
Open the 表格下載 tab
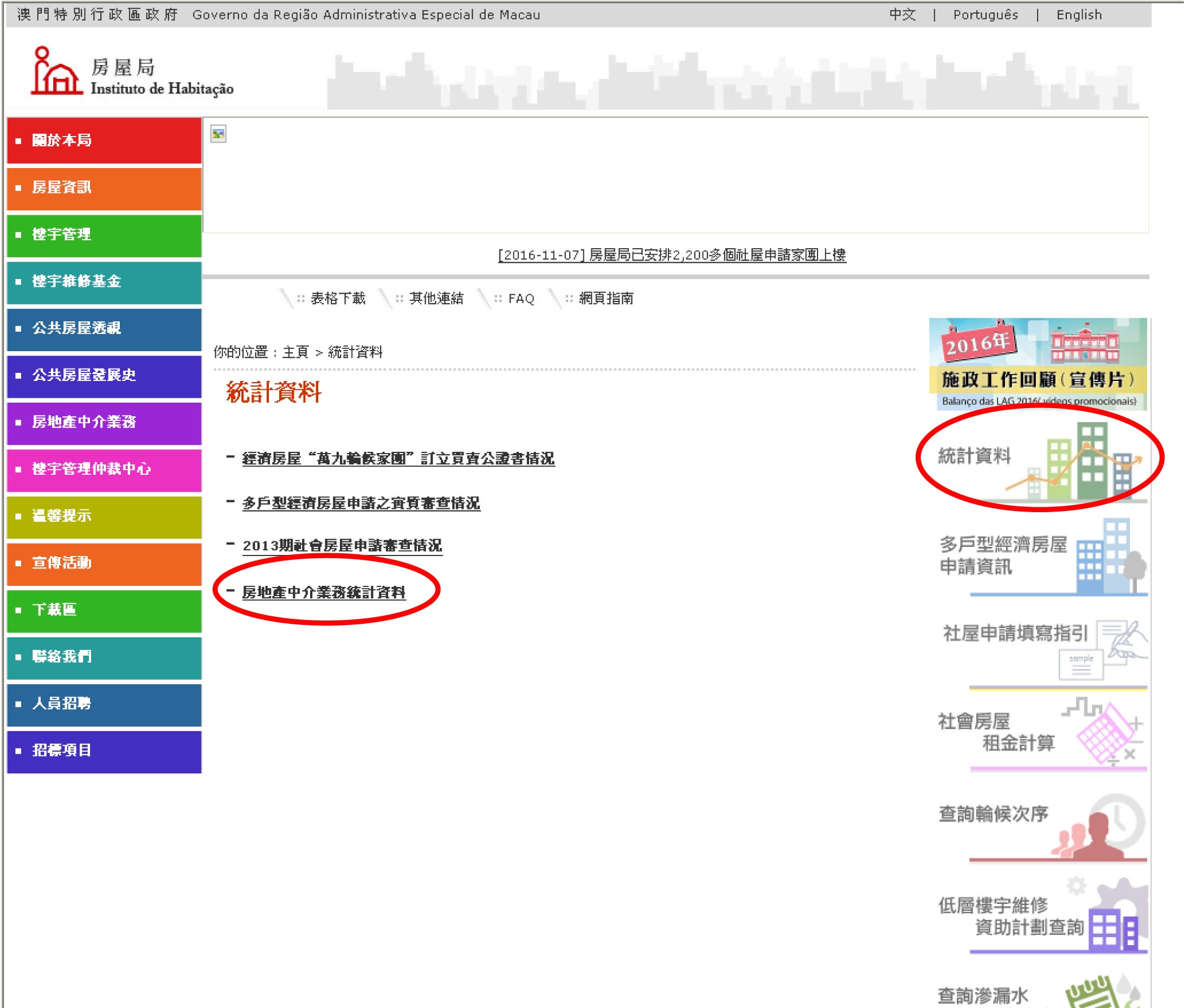(x=337, y=298)
